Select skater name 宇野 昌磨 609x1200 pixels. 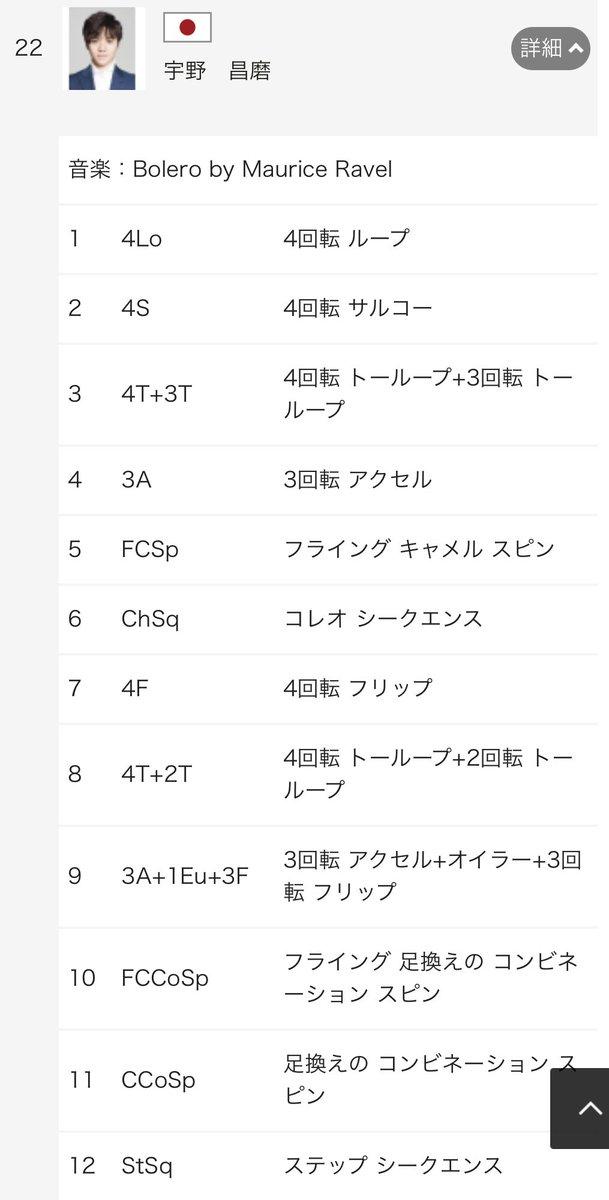click(217, 72)
